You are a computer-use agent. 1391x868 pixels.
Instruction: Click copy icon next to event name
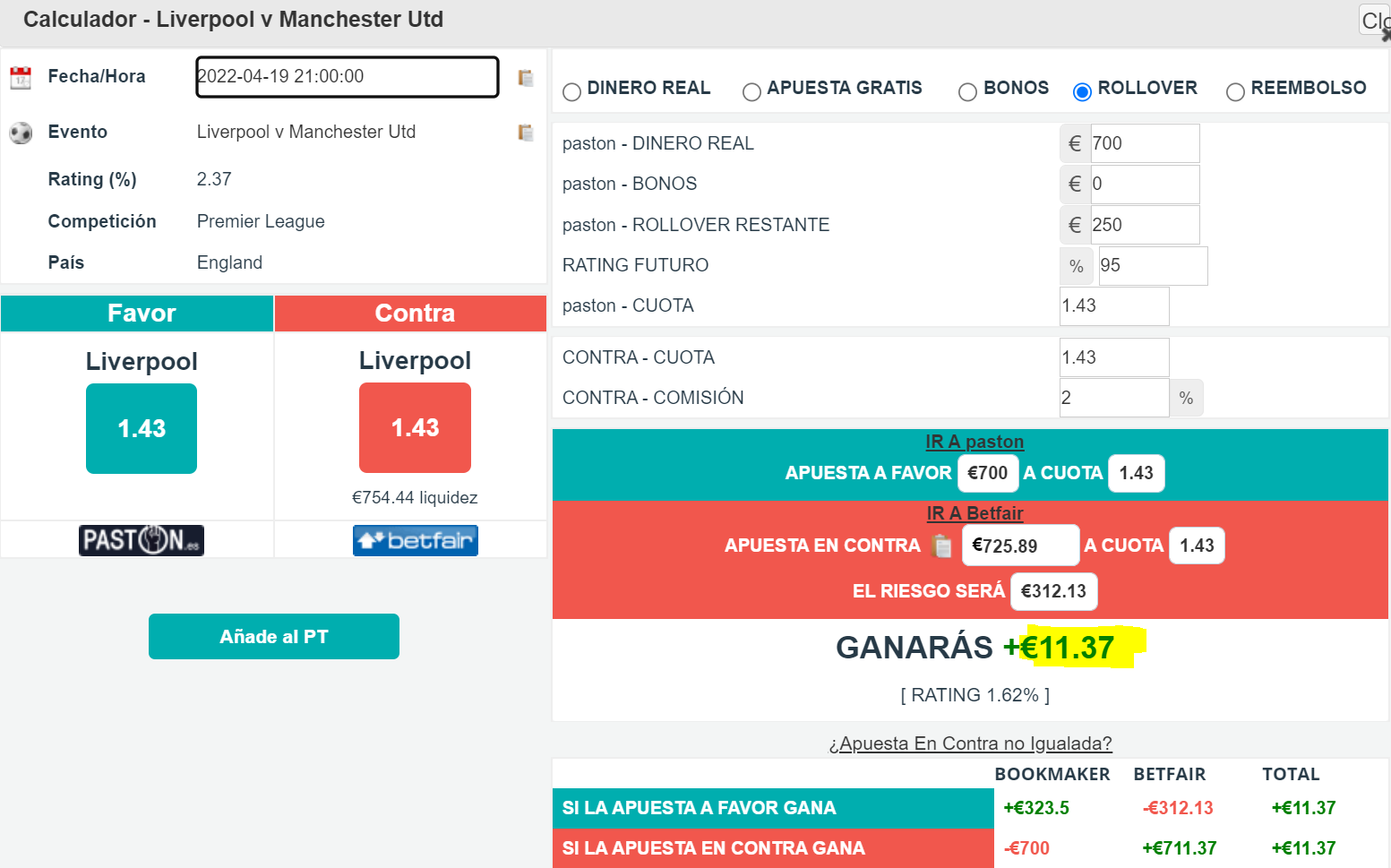coord(526,133)
